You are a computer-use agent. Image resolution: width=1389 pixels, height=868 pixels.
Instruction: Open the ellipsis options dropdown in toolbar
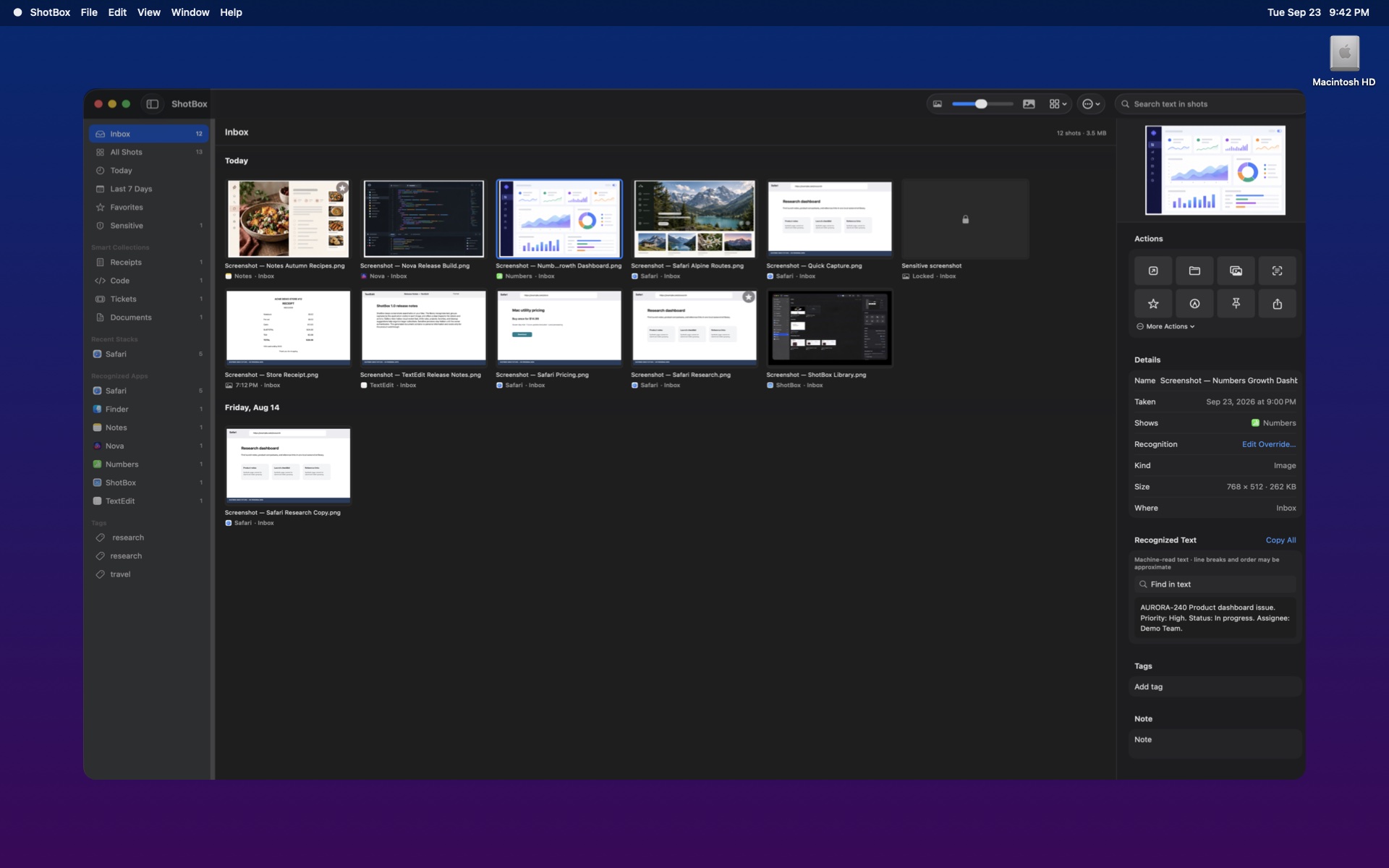pyautogui.click(x=1091, y=104)
